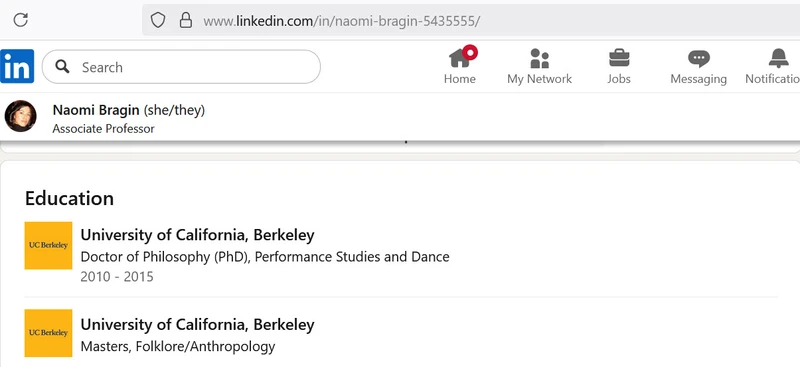
Task: Click the Doctor of Philosophy (PhD) degree line
Action: point(265,257)
